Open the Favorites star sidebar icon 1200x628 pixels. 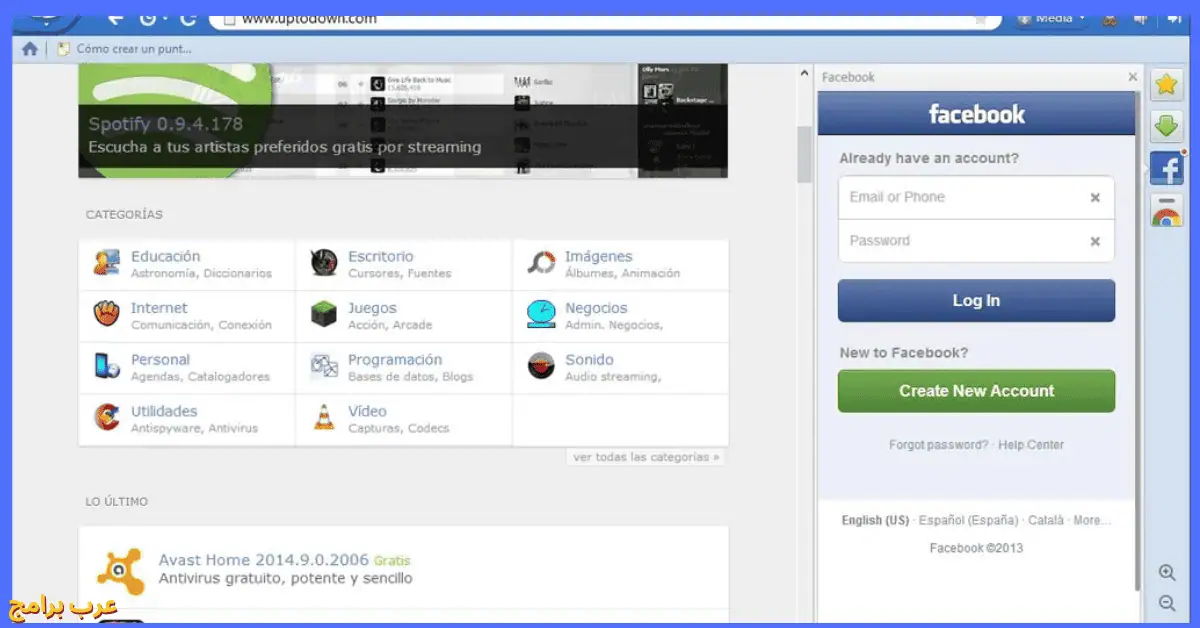click(x=1166, y=85)
